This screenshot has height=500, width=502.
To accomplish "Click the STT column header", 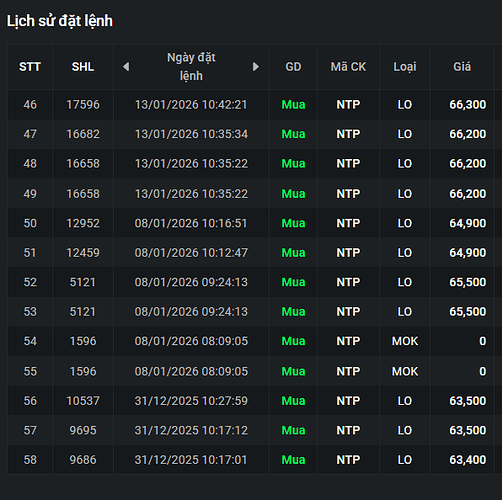I will 30,67.
